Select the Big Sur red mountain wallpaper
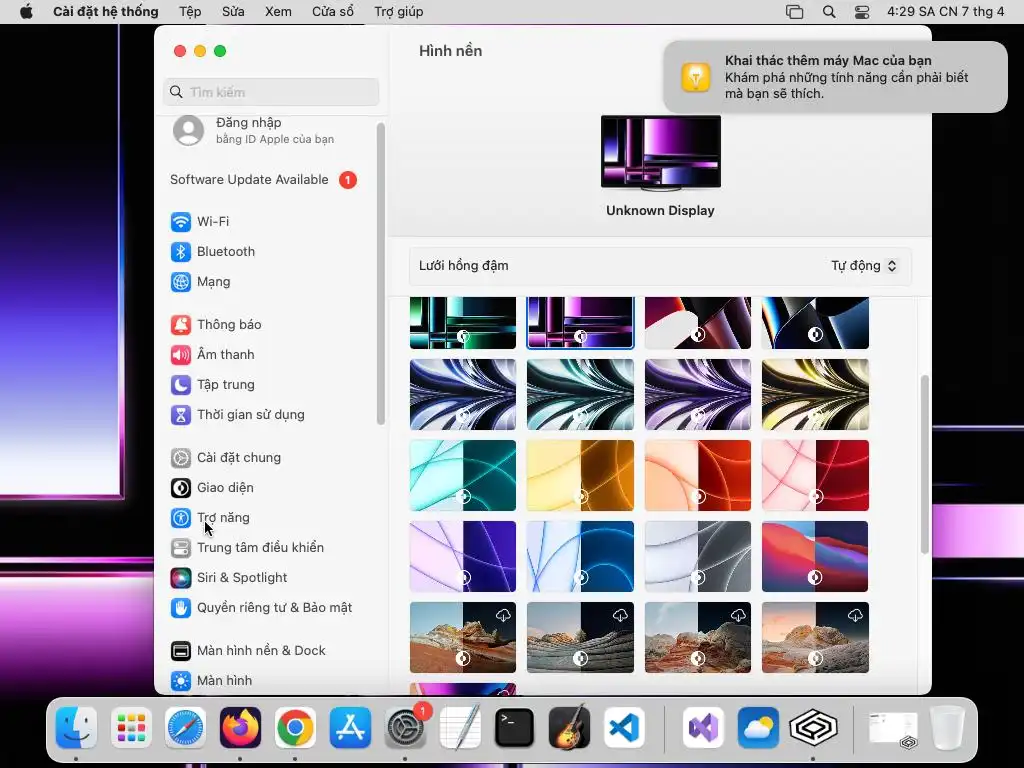The image size is (1024, 768). (815, 556)
